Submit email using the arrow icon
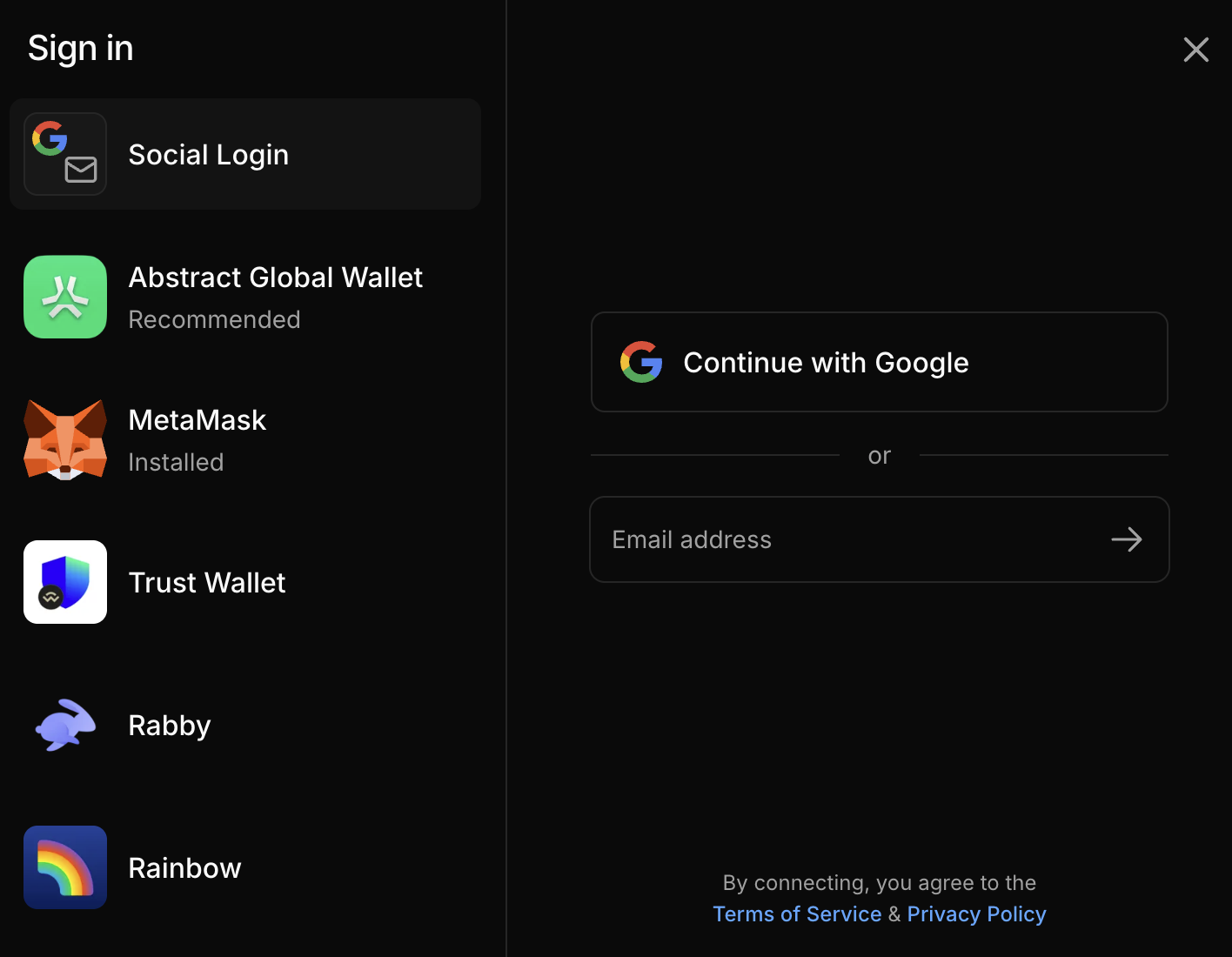The image size is (1232, 957). [1127, 539]
